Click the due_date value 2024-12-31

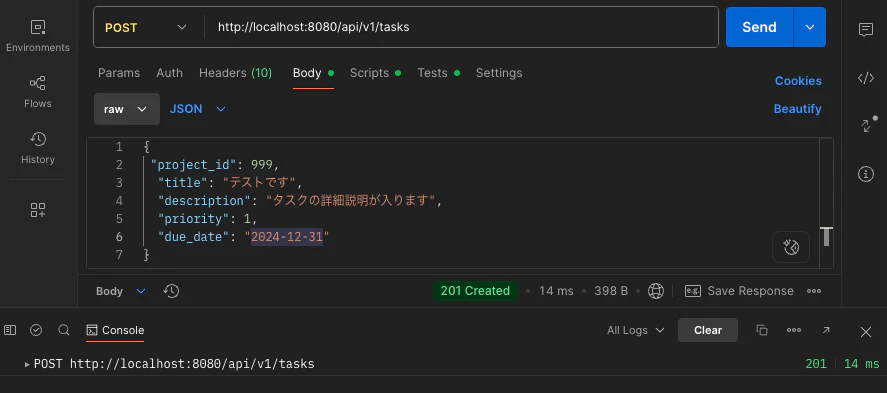click(287, 237)
